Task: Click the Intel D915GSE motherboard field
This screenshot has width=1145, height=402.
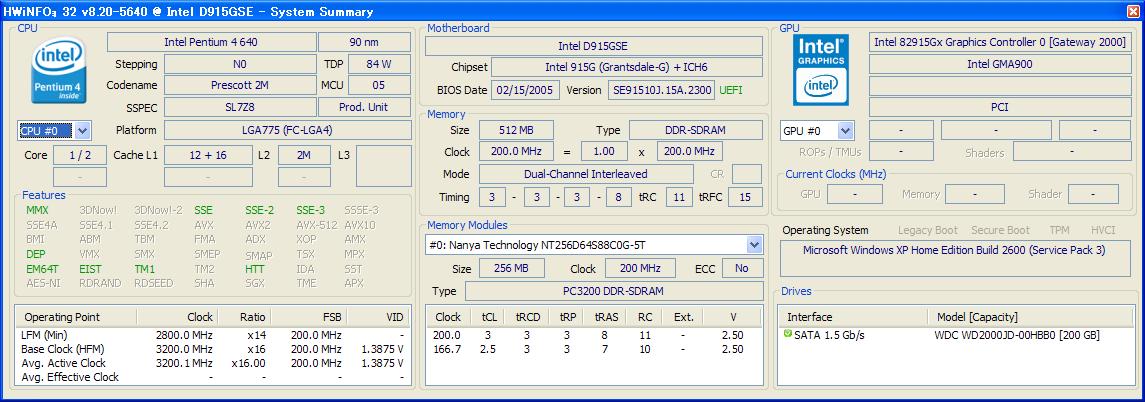Action: click(594, 46)
